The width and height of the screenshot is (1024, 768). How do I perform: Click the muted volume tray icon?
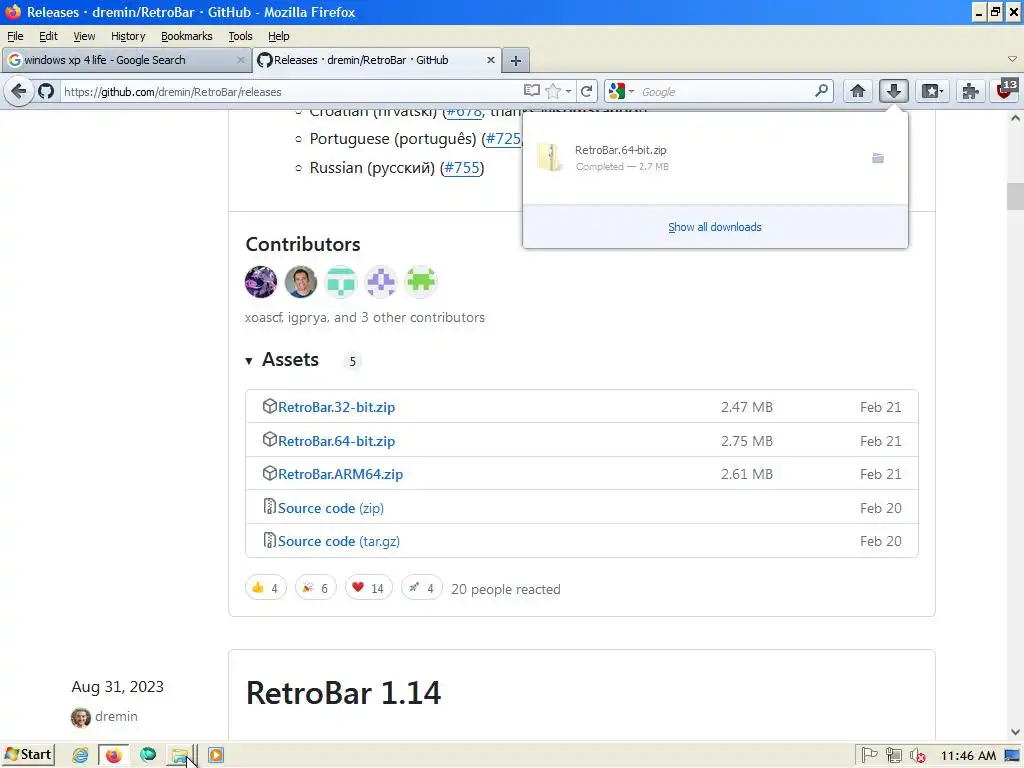pyautogui.click(x=918, y=756)
